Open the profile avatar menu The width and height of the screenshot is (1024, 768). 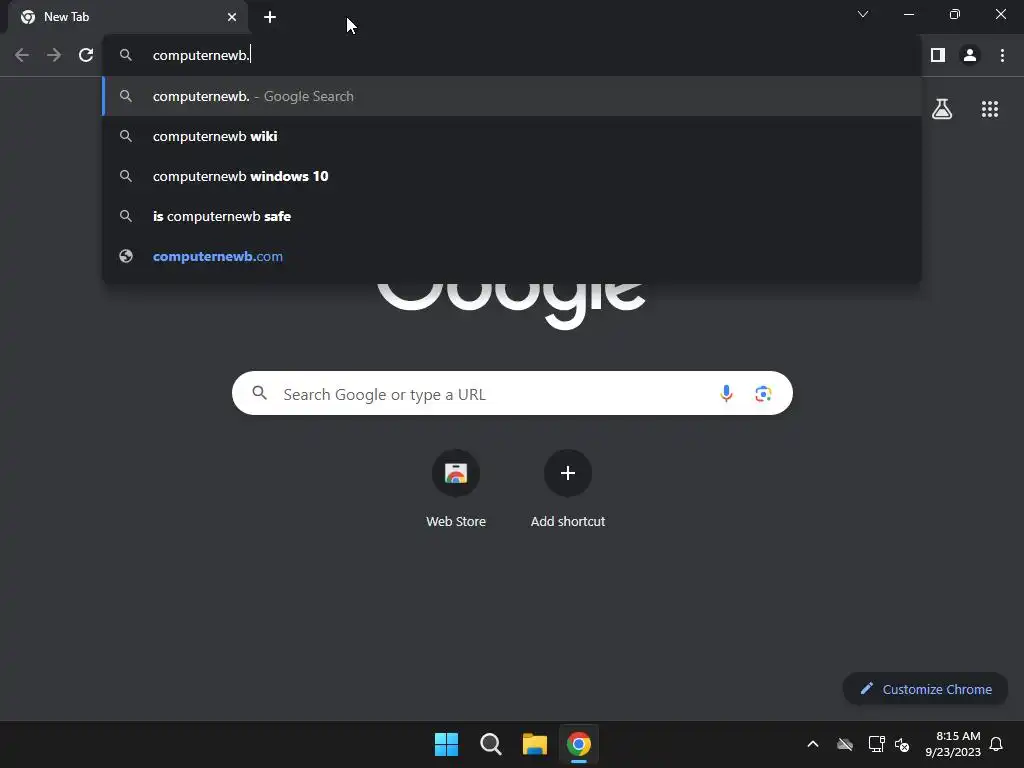pos(970,55)
